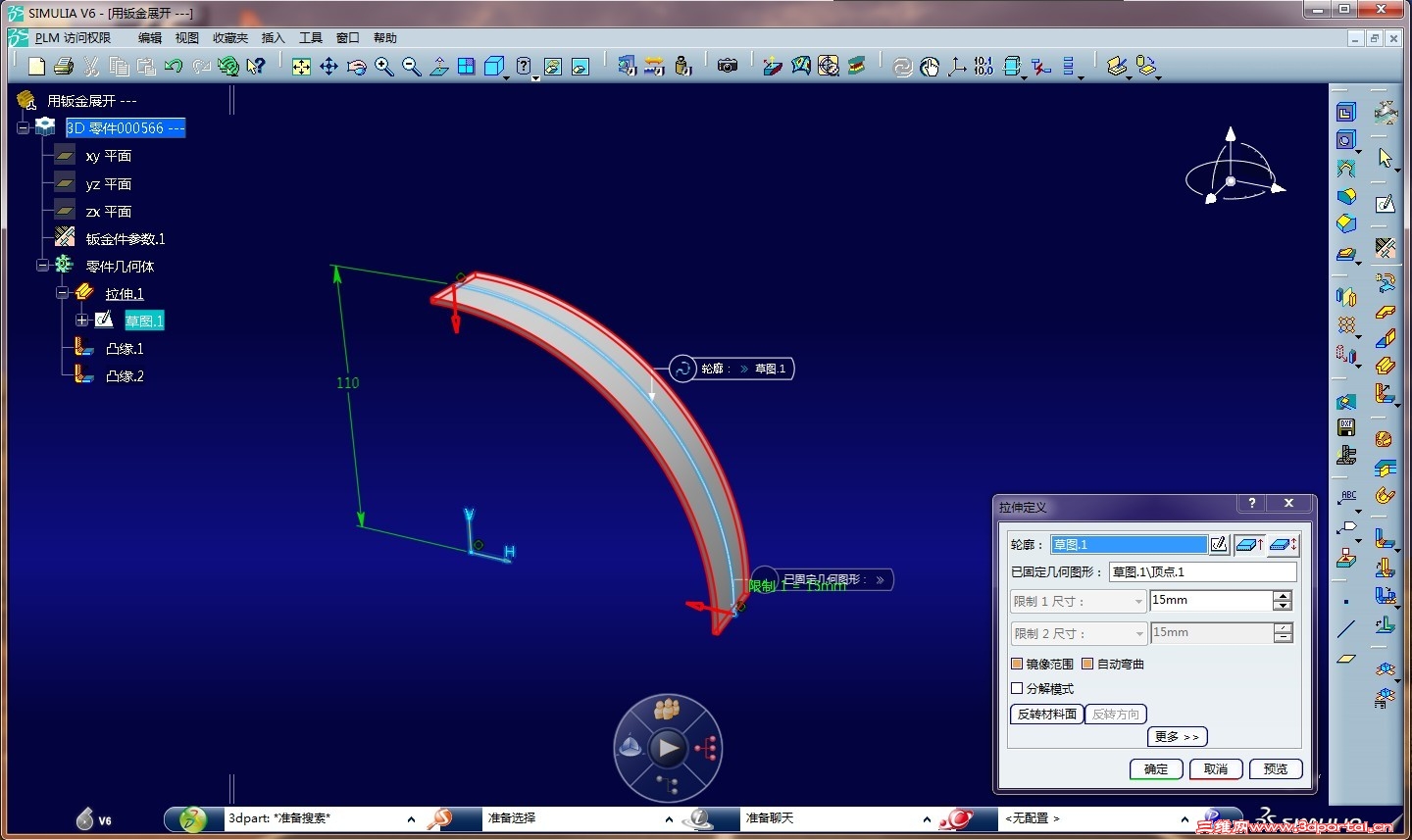This screenshot has height=840, width=1412.
Task: Open the PLM 访问权限 menu
Action: [73, 38]
